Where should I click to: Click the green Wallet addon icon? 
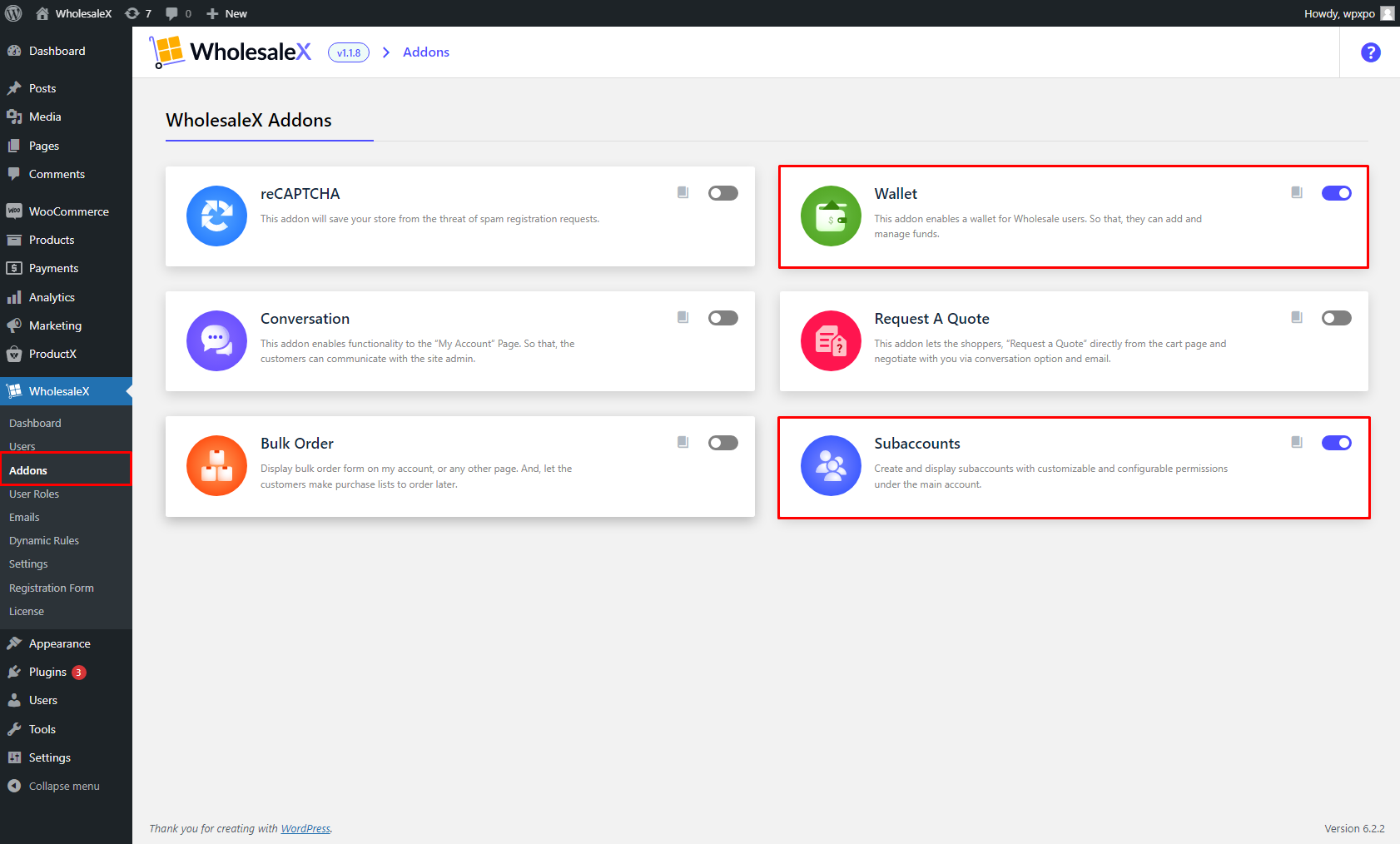(x=831, y=216)
